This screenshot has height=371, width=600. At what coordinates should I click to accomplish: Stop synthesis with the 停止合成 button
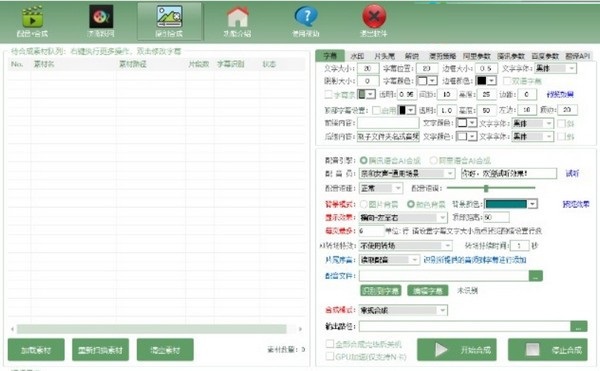tap(547, 350)
